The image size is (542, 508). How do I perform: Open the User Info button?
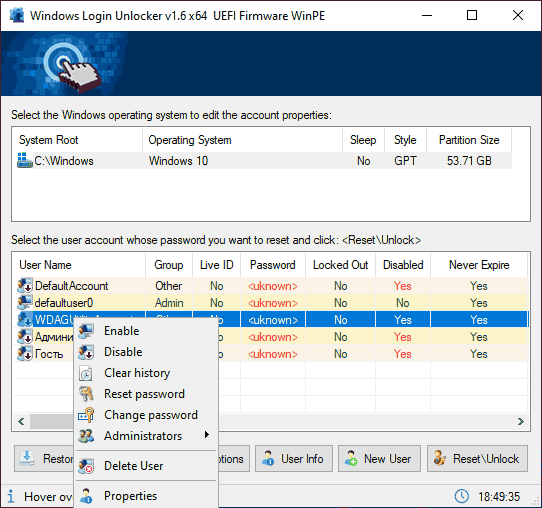pyautogui.click(x=294, y=459)
